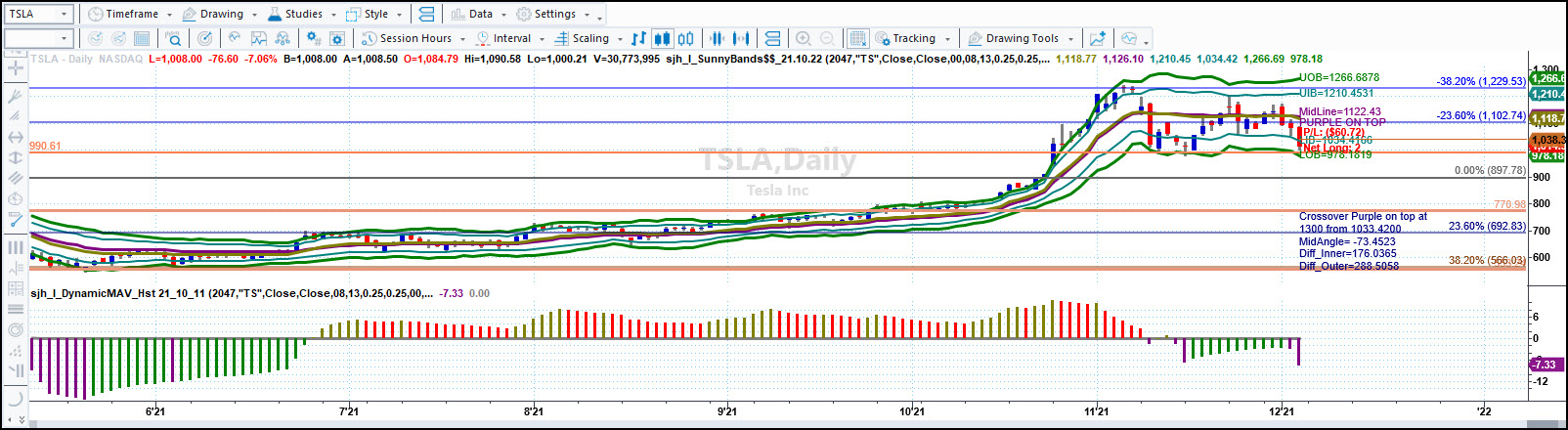This screenshot has height=430, width=1568.
Task: Switch to filled candlestick chart style
Action: pos(662,38)
